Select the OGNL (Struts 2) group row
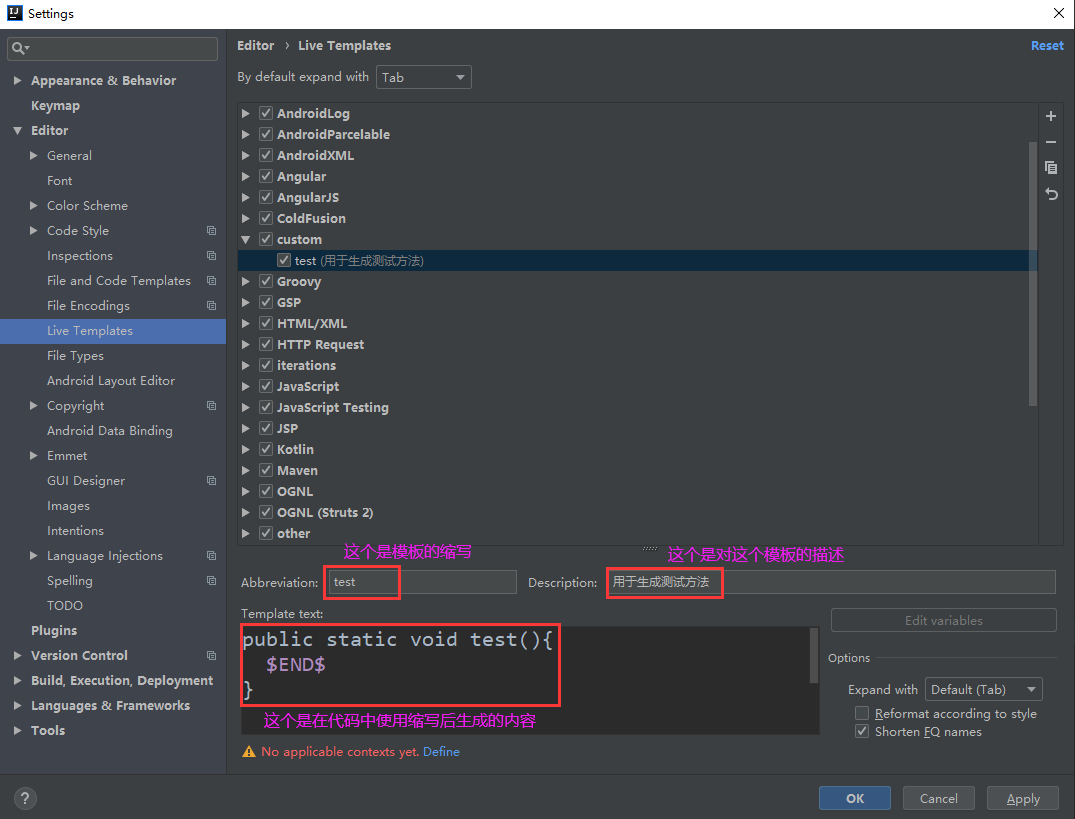Screen dimensions: 1075x819 pyautogui.click(x=638, y=513)
